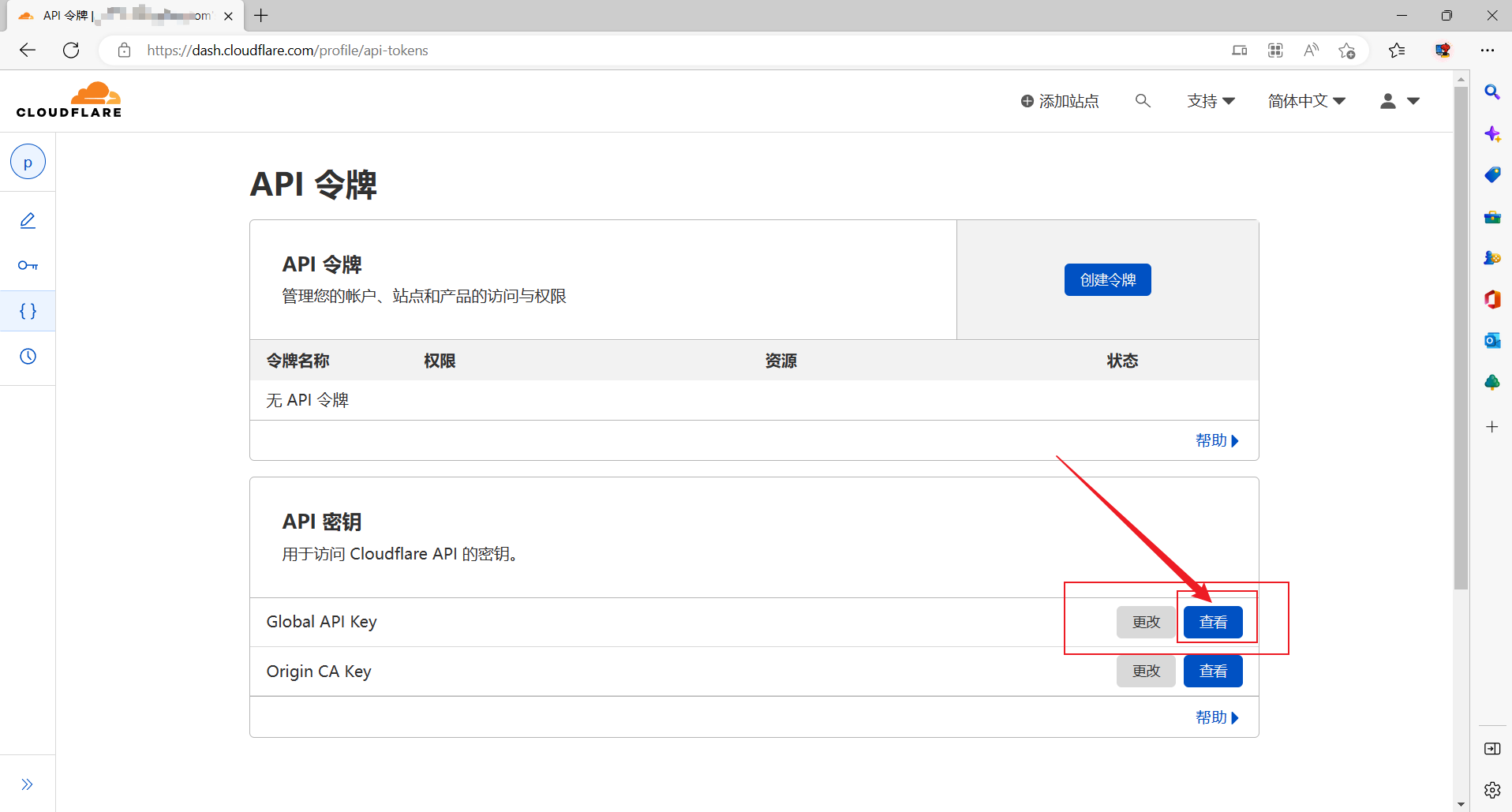Viewport: 1512px width, 812px height.
Task: Click the green tree icon in Edge sidebar
Action: click(x=1491, y=383)
